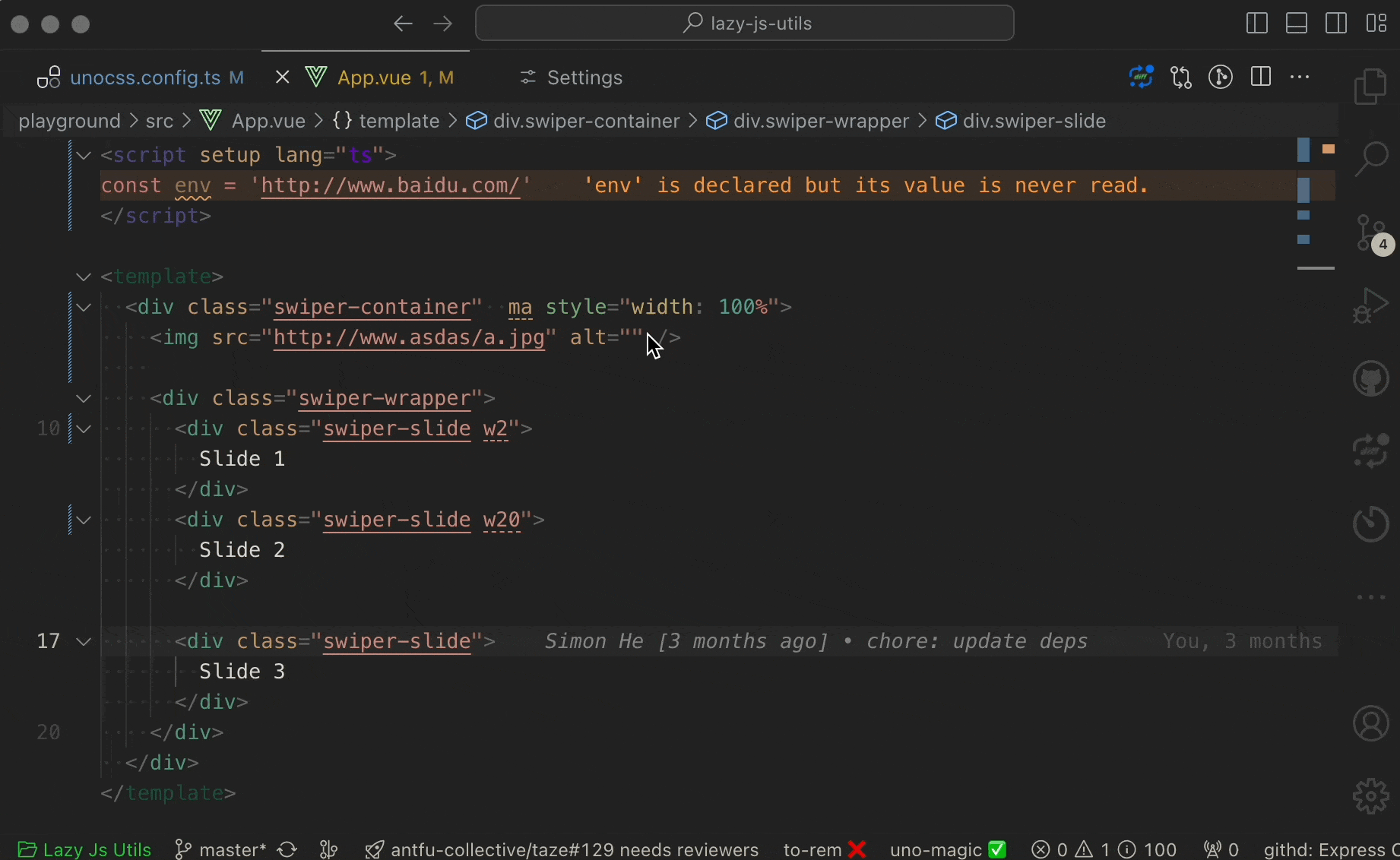Collapse the swiper-slide w20 div fold chevron
This screenshot has height=860, width=1400.
(x=84, y=520)
